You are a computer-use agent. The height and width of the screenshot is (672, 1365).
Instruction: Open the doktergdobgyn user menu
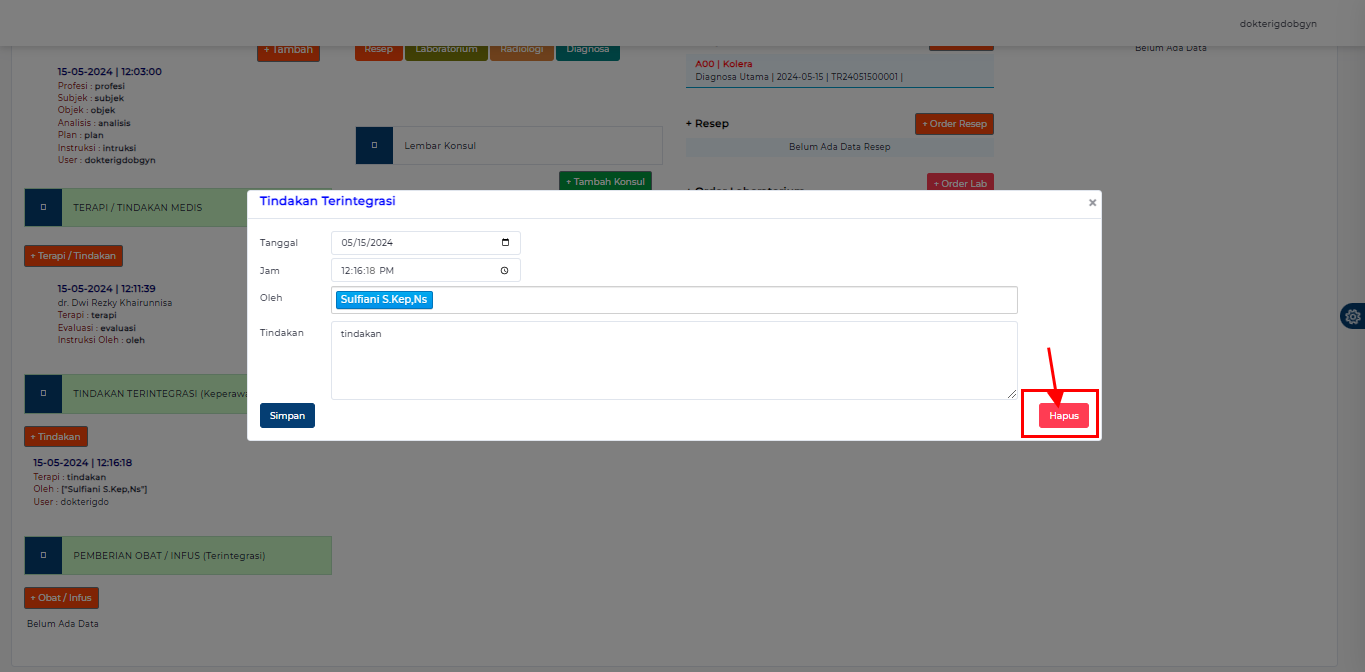(x=1277, y=22)
